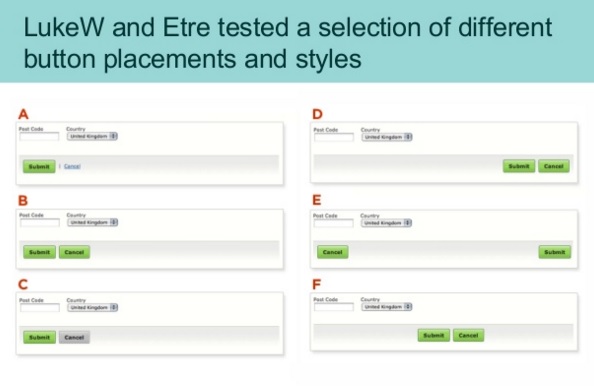The image size is (594, 389).
Task: Open Country dropdown in form A
Action: click(92, 136)
